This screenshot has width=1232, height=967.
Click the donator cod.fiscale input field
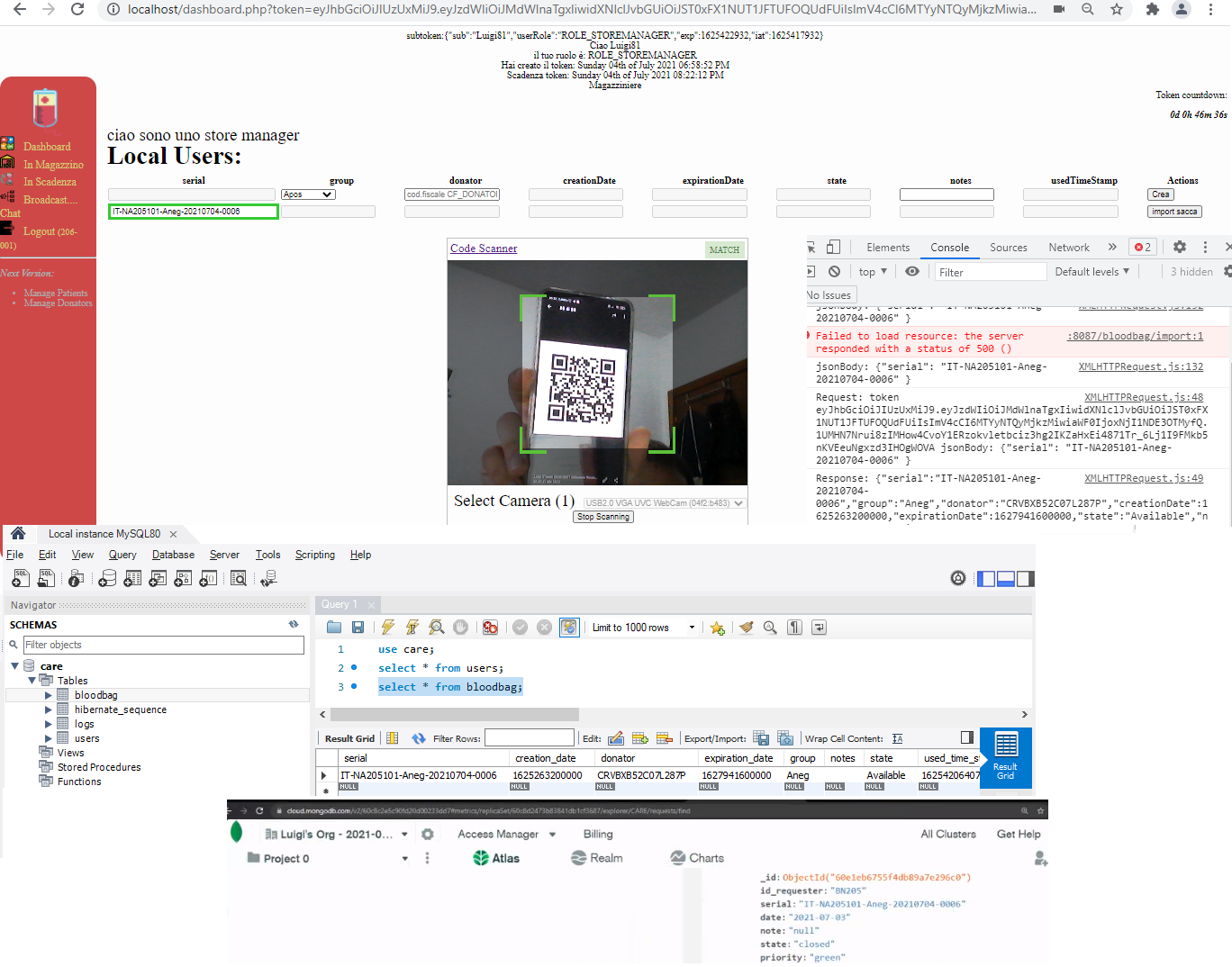coord(452,194)
